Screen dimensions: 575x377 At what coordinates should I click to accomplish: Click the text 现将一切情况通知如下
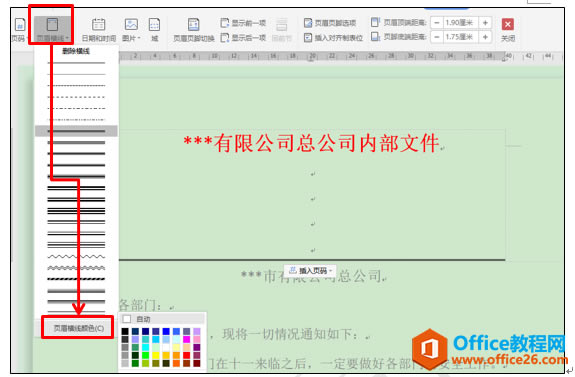(x=287, y=334)
